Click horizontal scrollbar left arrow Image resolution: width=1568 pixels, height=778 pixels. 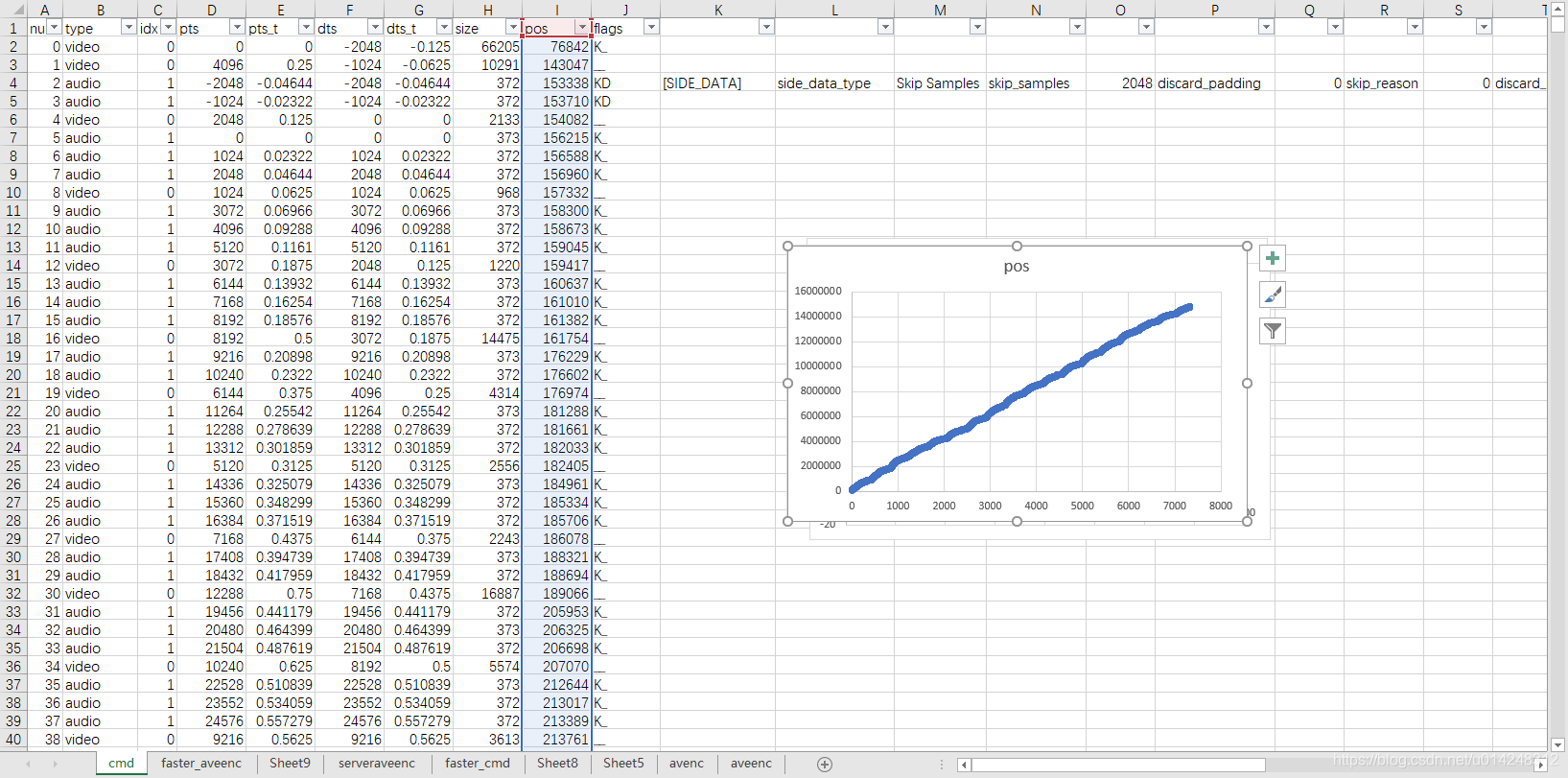click(964, 765)
